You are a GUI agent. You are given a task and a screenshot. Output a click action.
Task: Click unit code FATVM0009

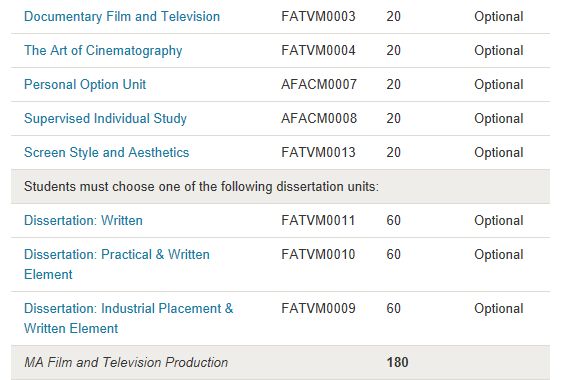point(318,308)
